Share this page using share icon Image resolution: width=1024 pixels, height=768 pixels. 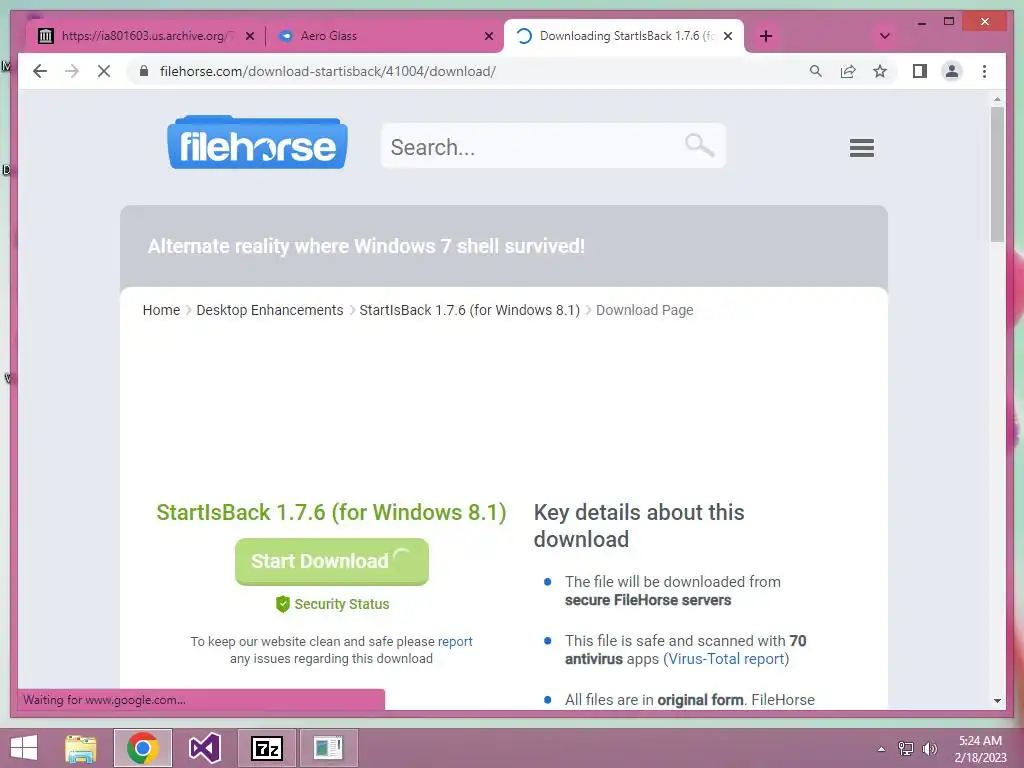point(848,71)
